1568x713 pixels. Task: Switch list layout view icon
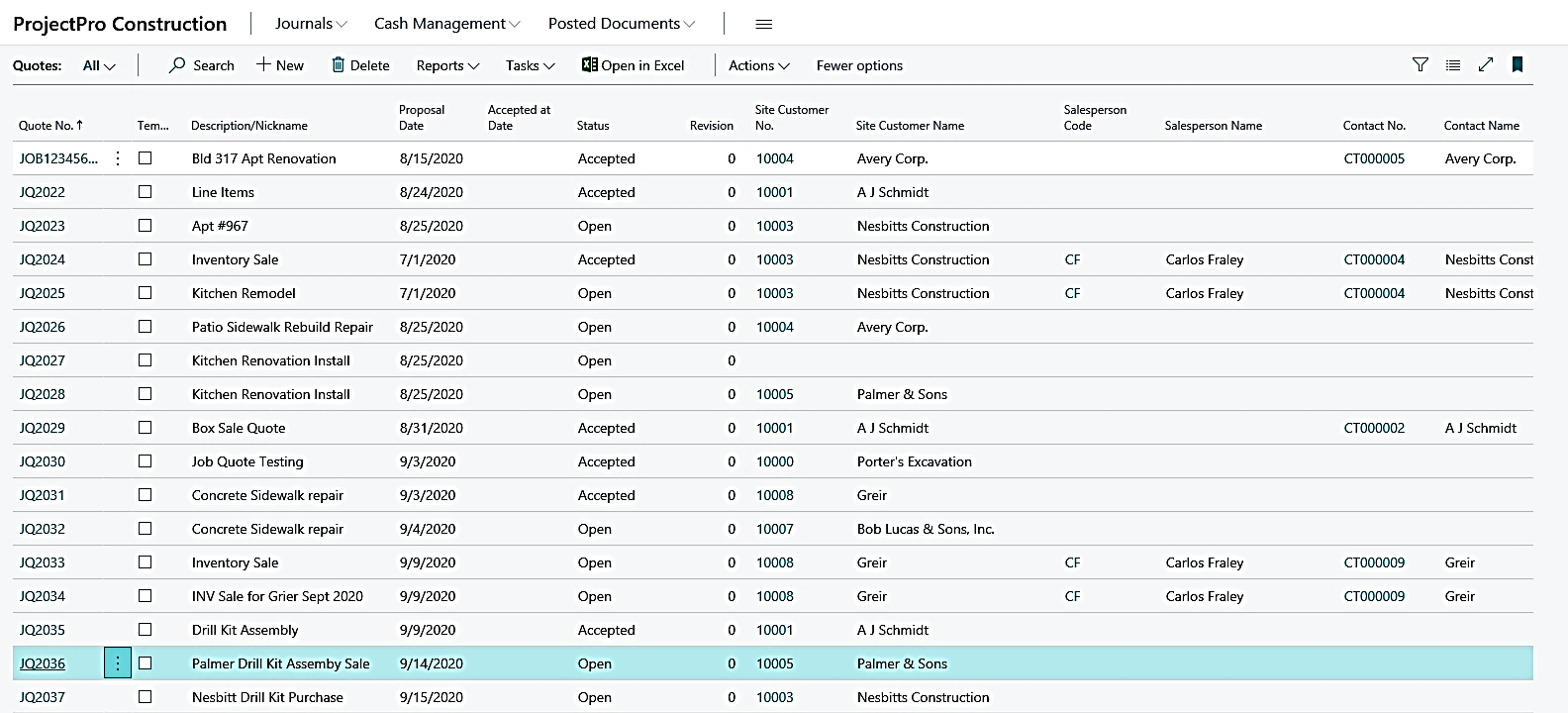click(1452, 65)
